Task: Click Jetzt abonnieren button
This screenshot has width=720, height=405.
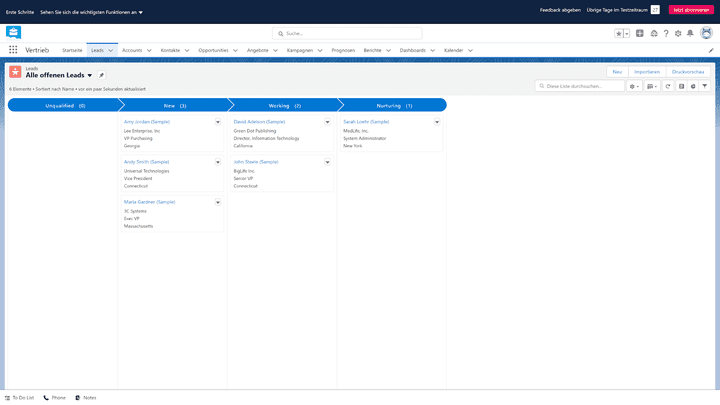Action: [691, 10]
